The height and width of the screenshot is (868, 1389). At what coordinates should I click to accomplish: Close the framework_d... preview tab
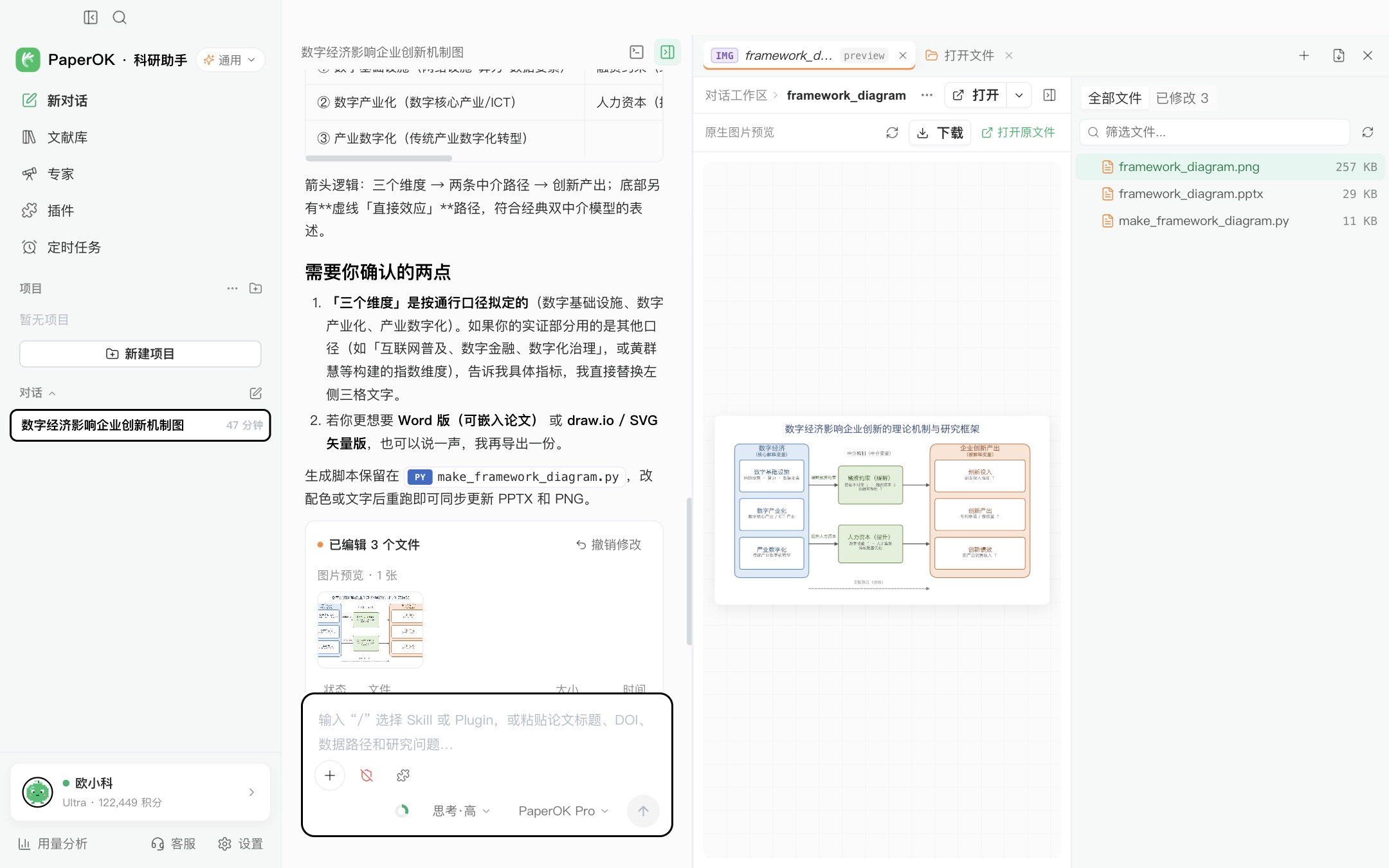pos(903,55)
